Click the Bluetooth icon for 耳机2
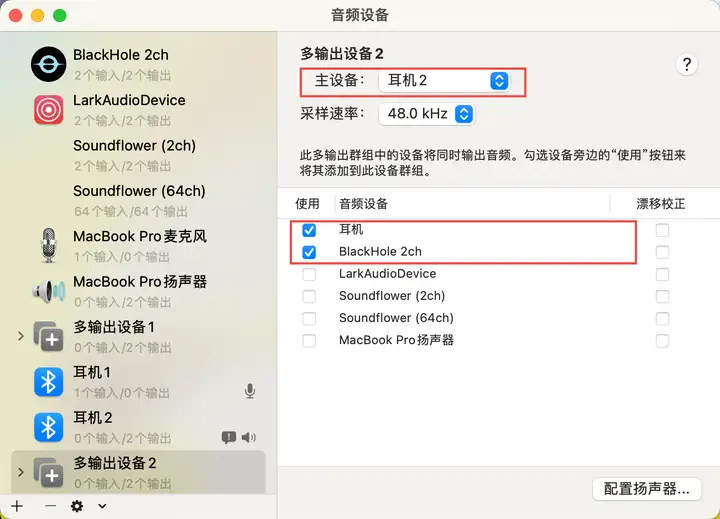Image resolution: width=720 pixels, height=519 pixels. tap(48, 427)
